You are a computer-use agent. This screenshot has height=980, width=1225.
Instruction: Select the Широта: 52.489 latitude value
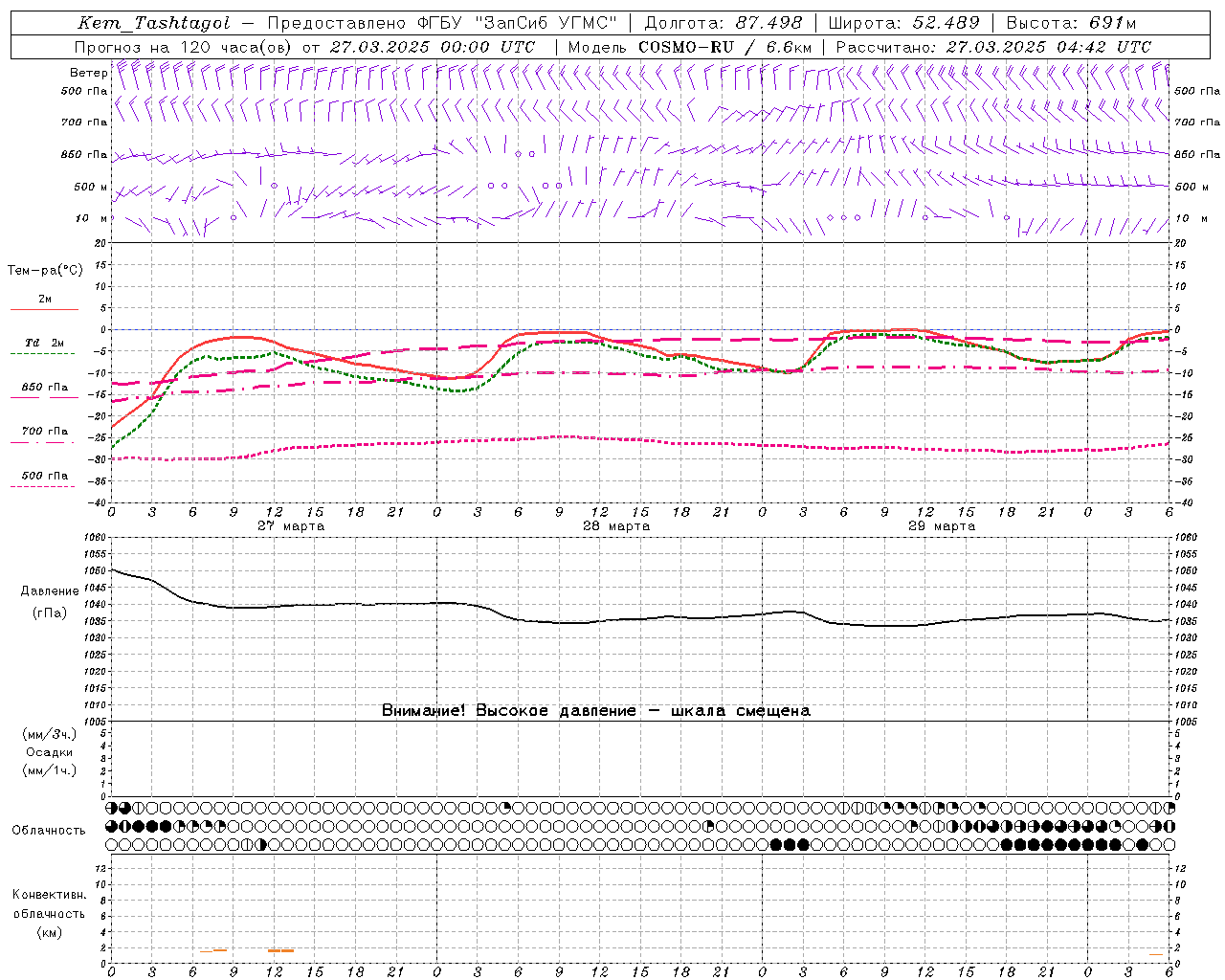point(903,23)
